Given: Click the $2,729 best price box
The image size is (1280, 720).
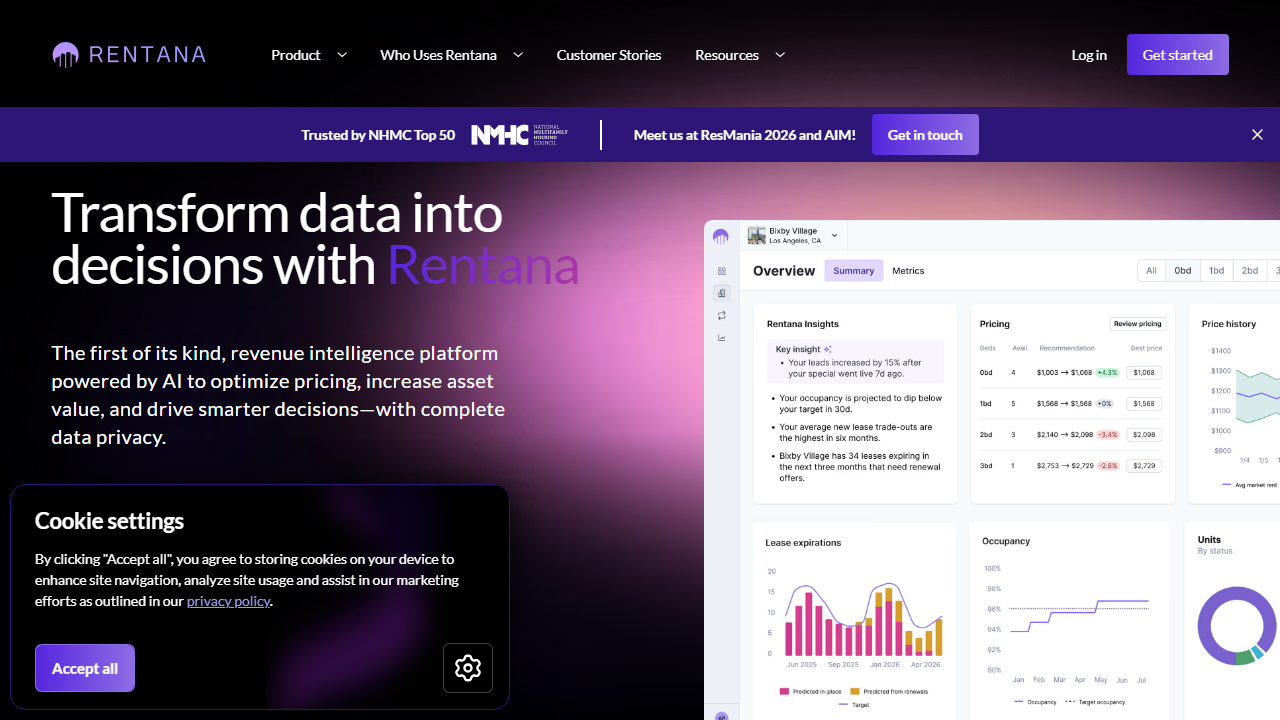Looking at the screenshot, I should click(x=1144, y=466).
